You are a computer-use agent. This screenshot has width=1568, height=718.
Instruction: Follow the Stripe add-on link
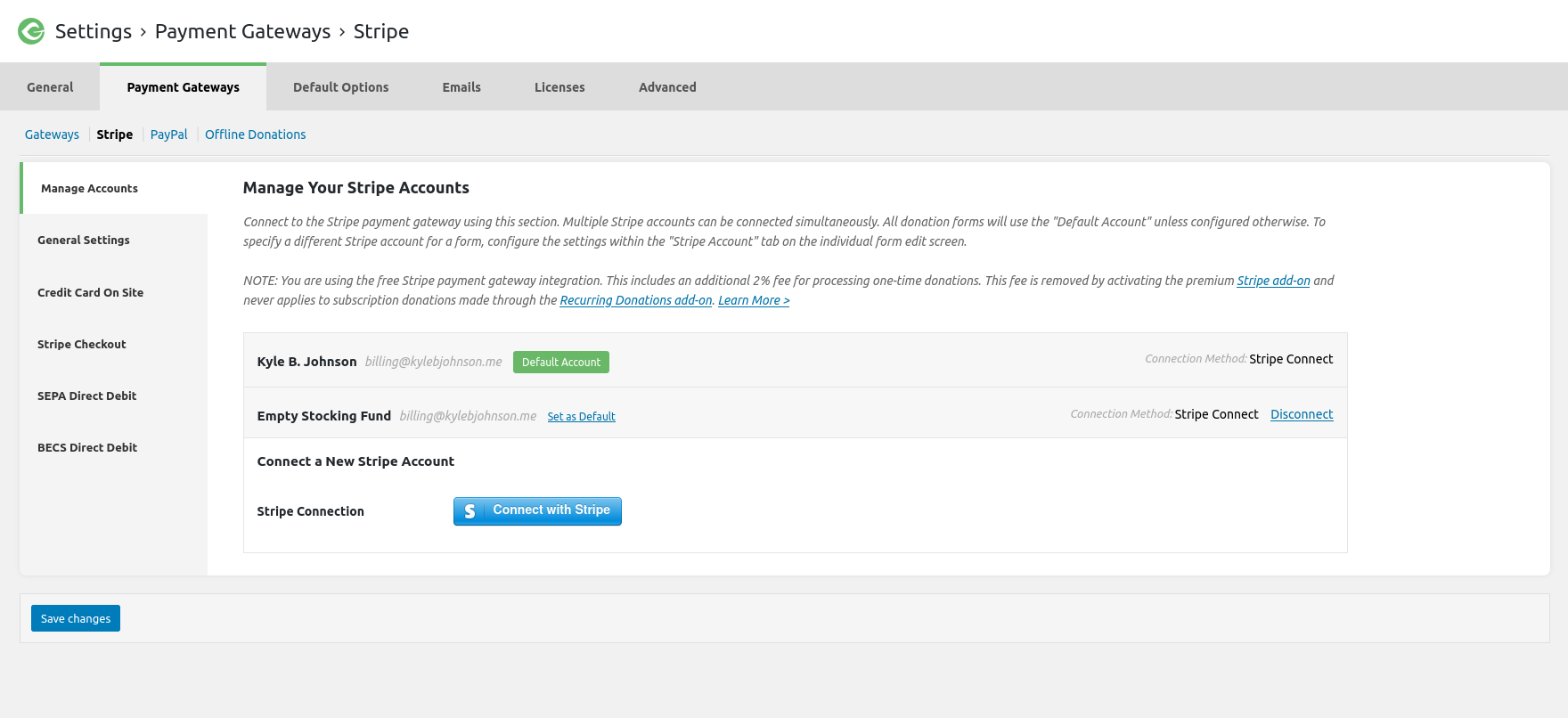pyautogui.click(x=1273, y=281)
